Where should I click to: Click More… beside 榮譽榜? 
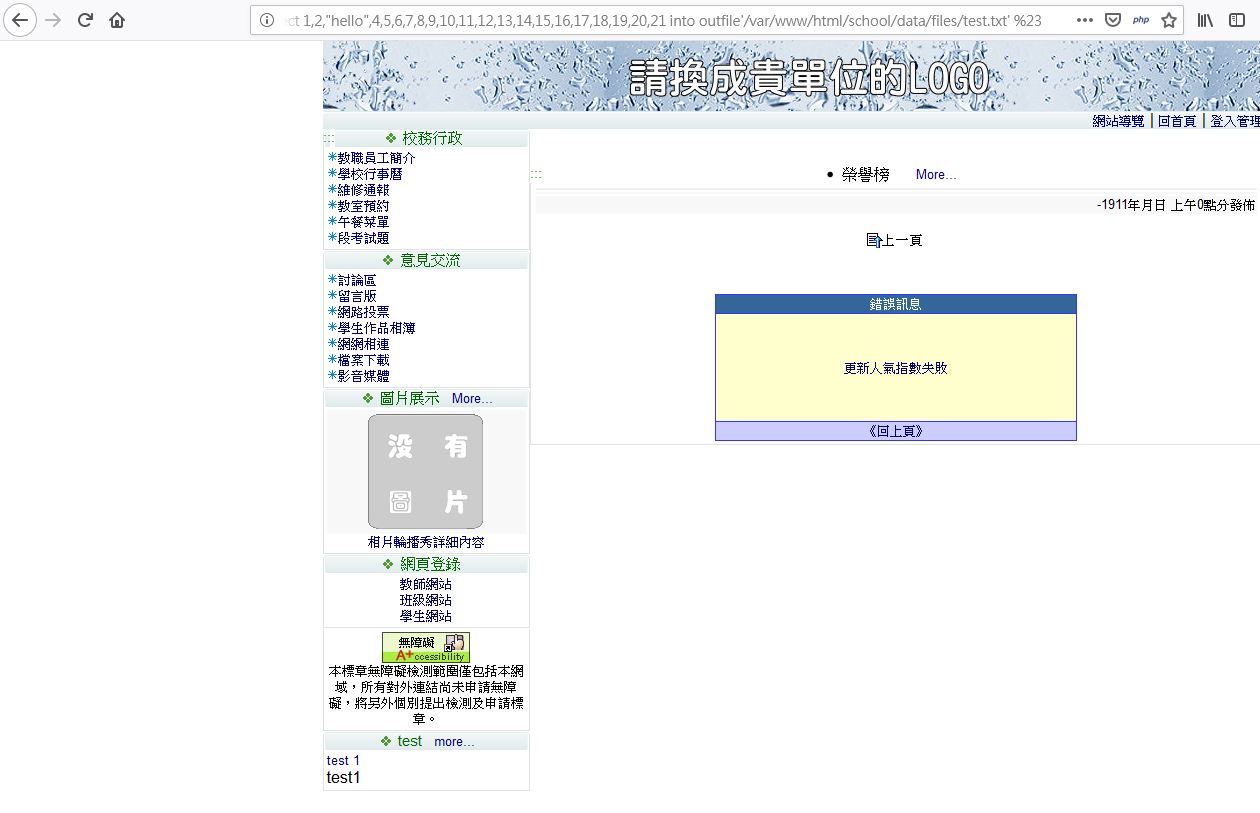[x=936, y=175]
